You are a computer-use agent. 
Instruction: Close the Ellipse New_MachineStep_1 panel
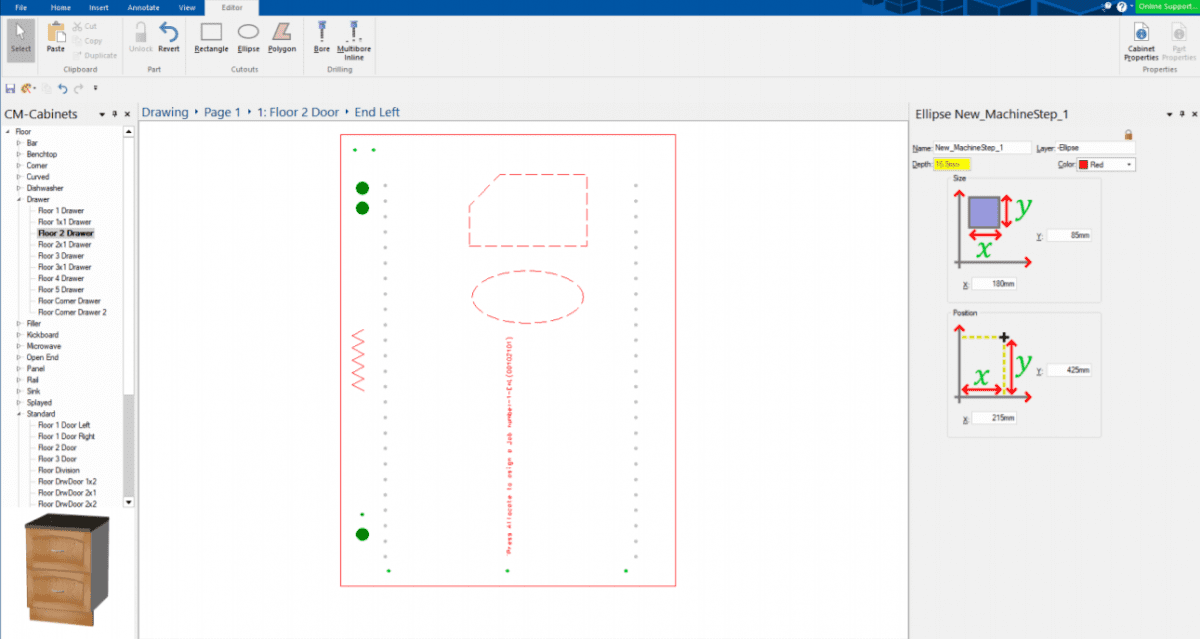1193,114
